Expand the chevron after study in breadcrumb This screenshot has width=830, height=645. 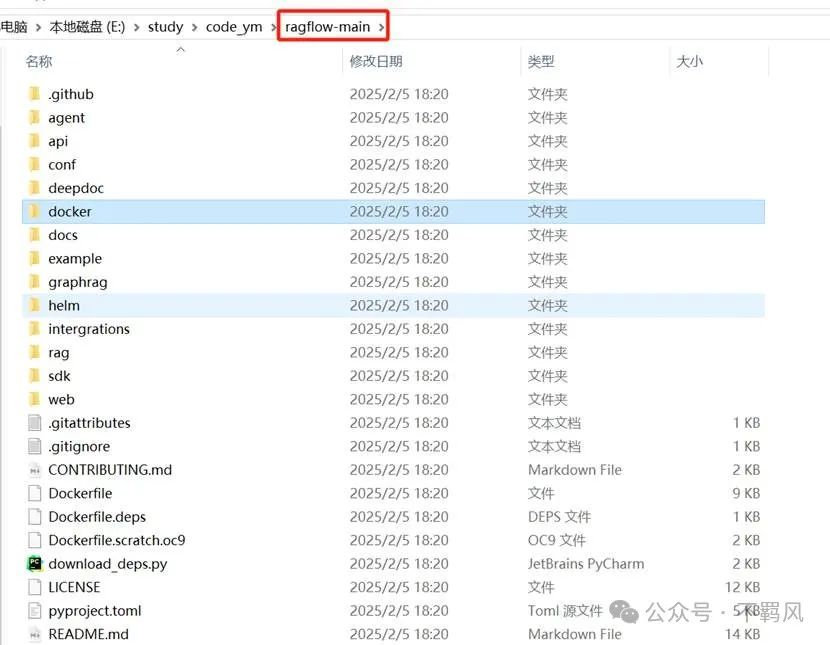click(194, 27)
